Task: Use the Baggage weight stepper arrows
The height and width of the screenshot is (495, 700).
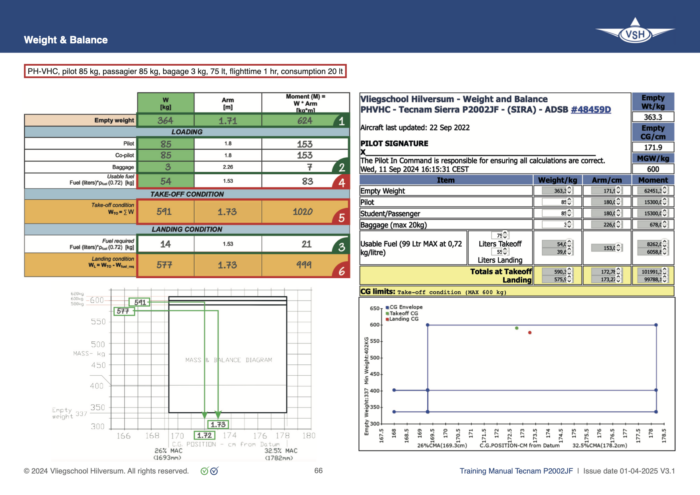Action: 570,225
